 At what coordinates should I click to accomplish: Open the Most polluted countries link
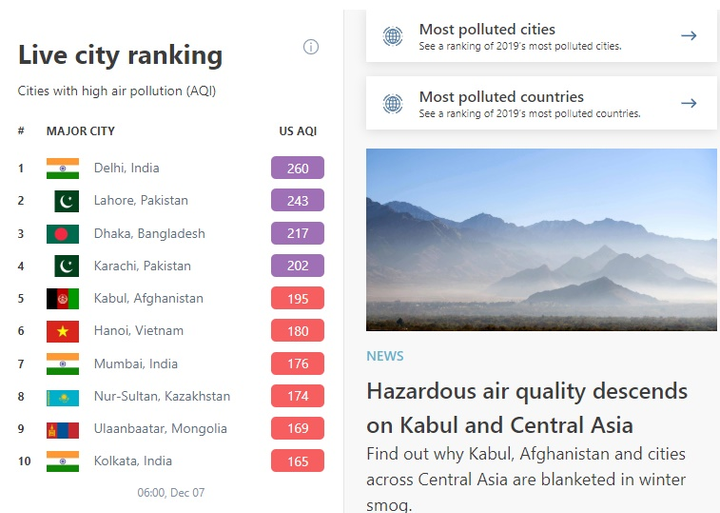[x=501, y=97]
